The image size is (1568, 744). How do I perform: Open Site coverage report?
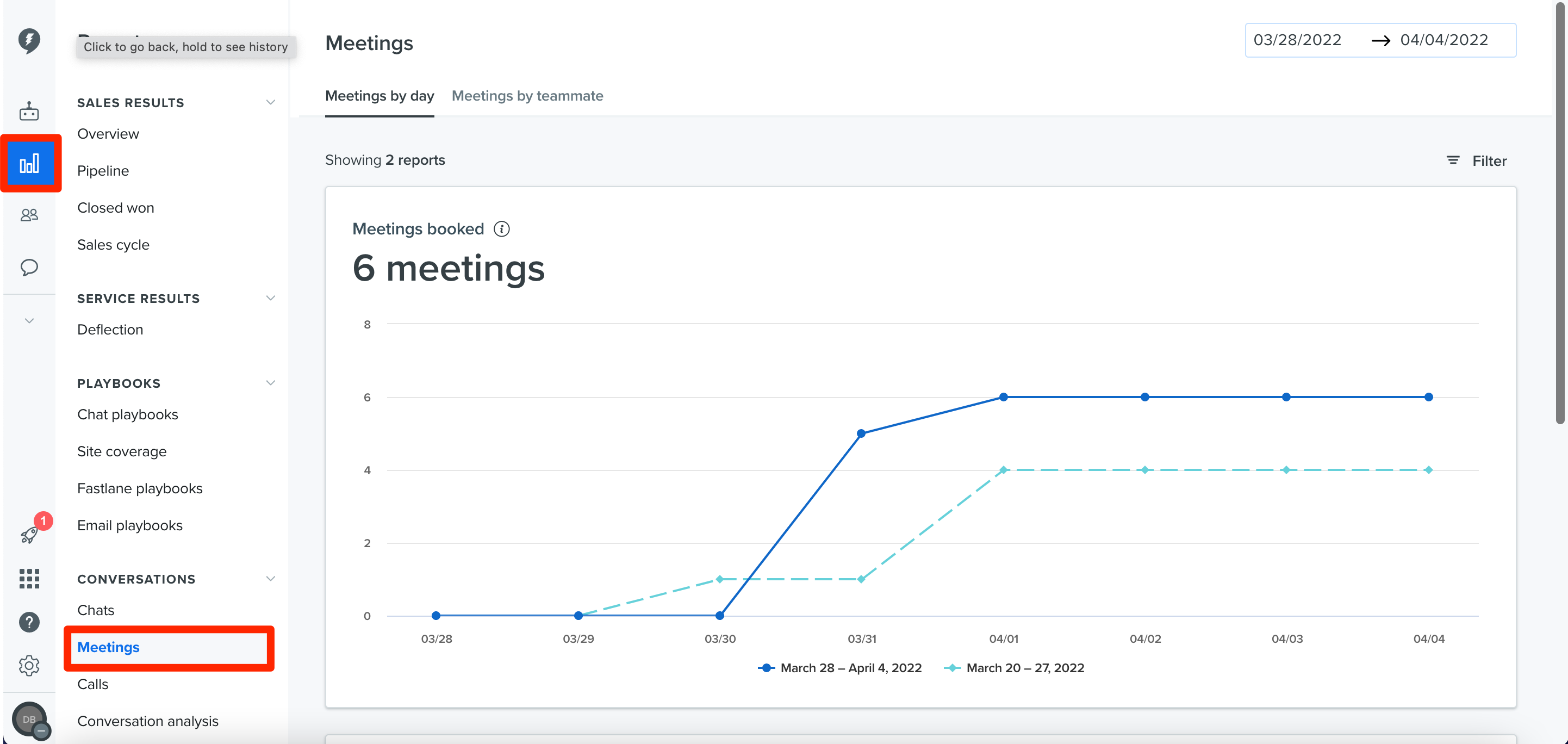point(122,451)
